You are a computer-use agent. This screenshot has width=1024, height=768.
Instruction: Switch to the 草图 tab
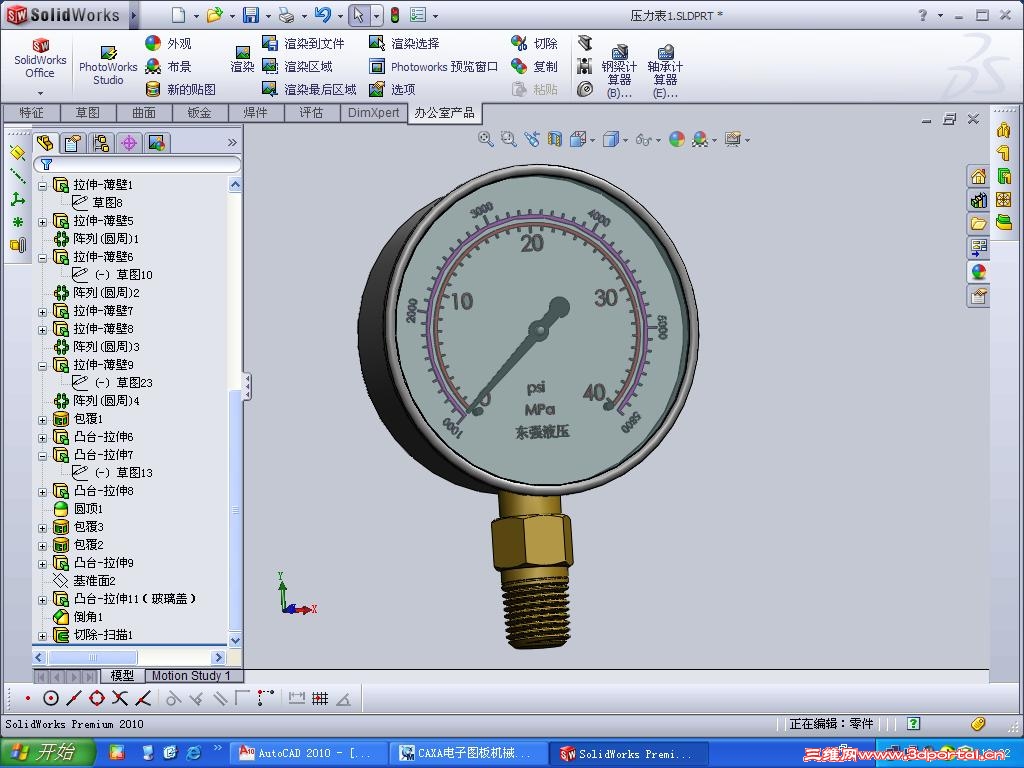[88, 112]
